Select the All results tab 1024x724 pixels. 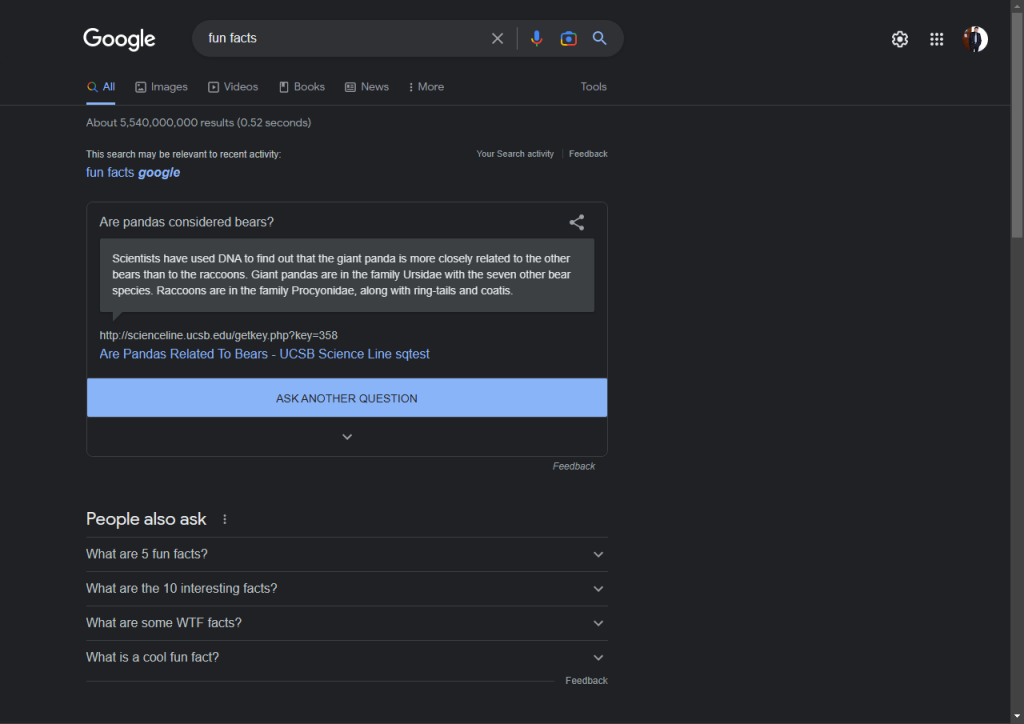101,87
